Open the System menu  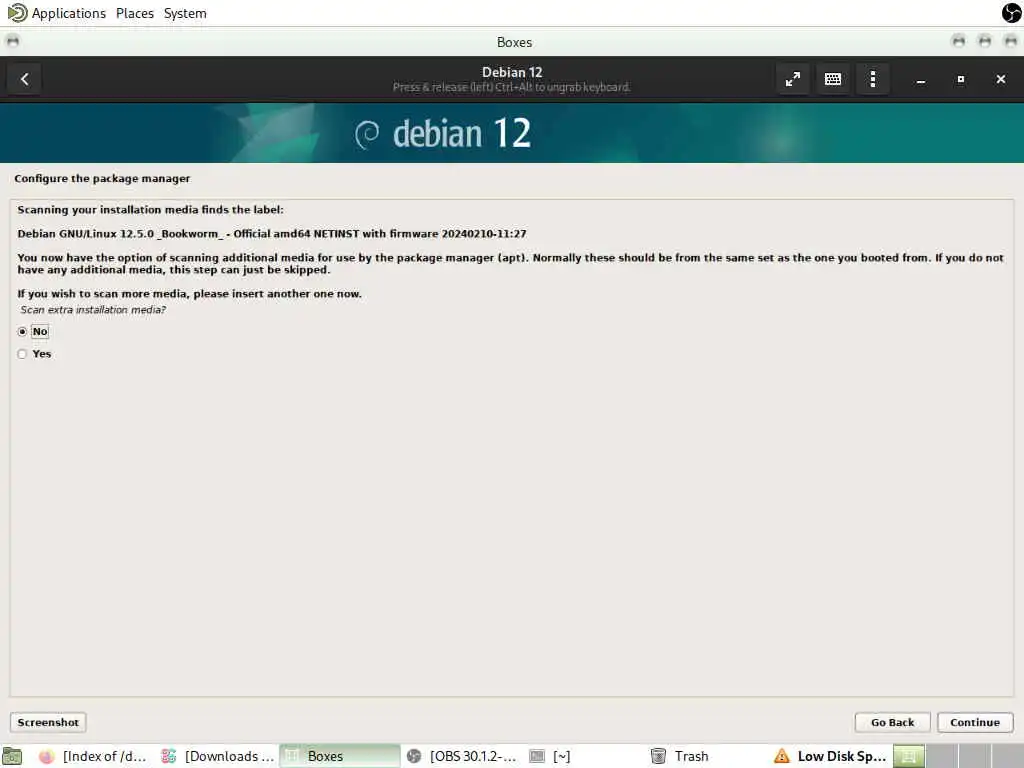[x=185, y=13]
